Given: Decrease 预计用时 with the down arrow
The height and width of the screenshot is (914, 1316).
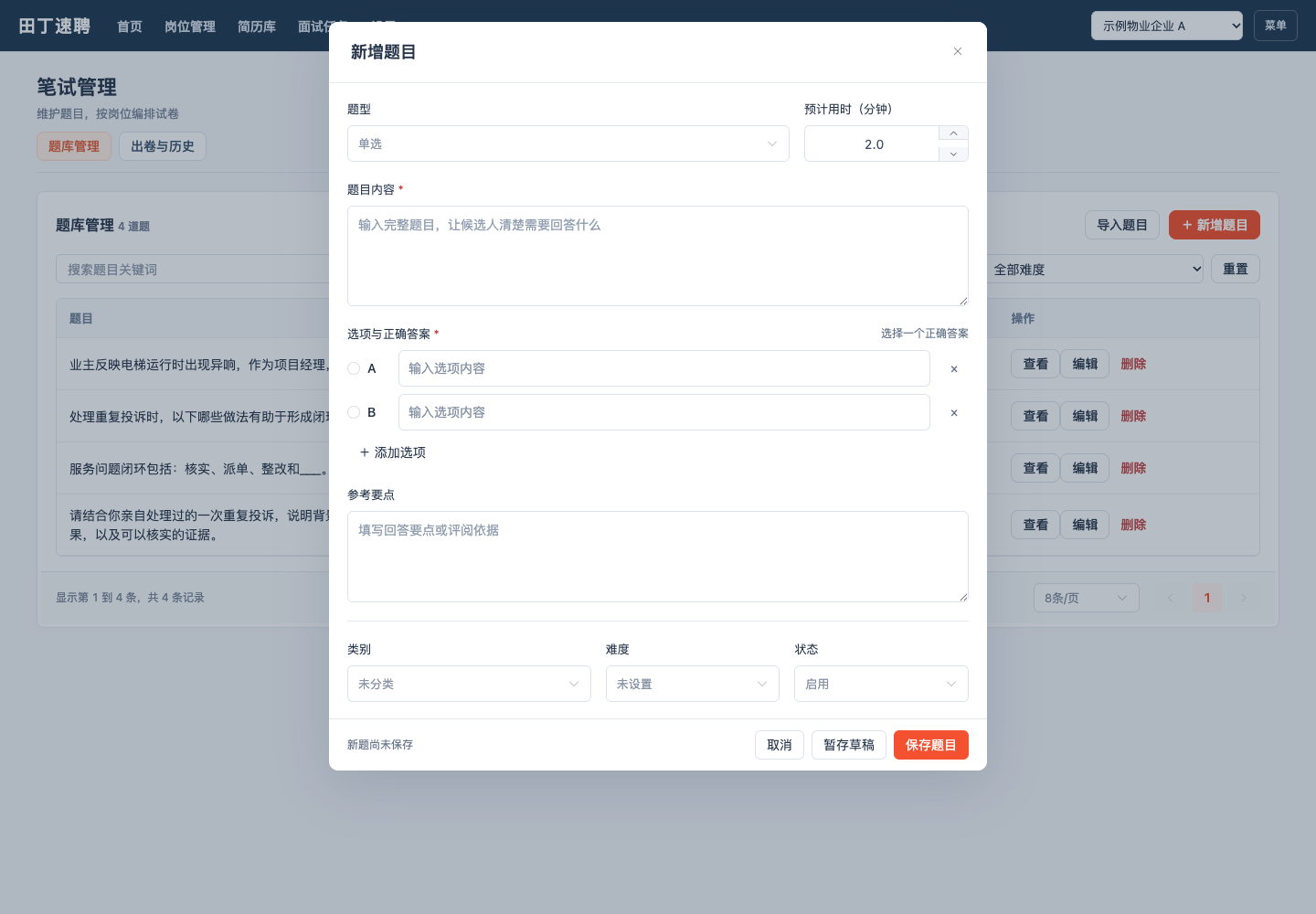Looking at the screenshot, I should tap(953, 154).
